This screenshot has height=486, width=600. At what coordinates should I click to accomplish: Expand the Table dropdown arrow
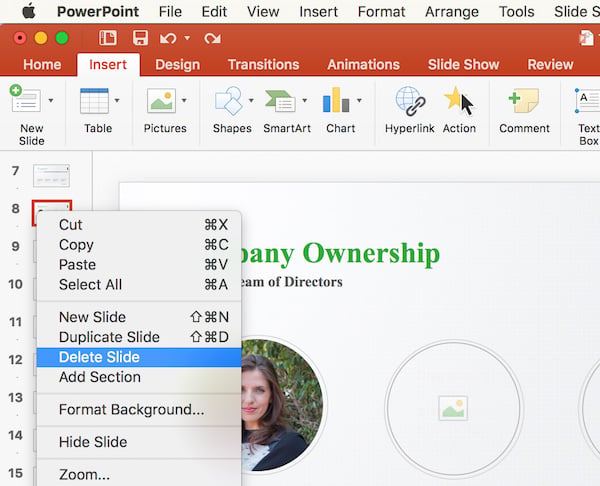pos(117,100)
